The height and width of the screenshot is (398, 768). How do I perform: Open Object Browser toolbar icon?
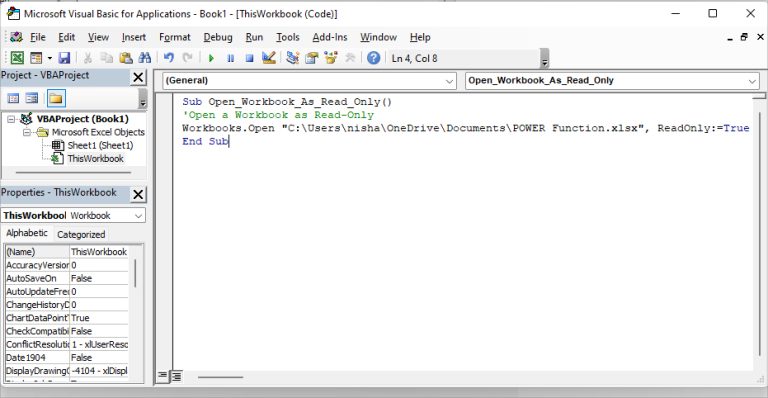(x=331, y=58)
